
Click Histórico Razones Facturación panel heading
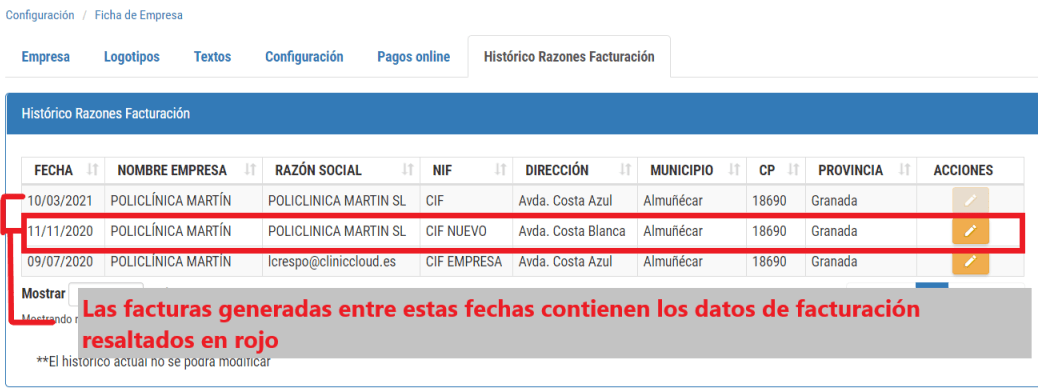[x=106, y=114]
